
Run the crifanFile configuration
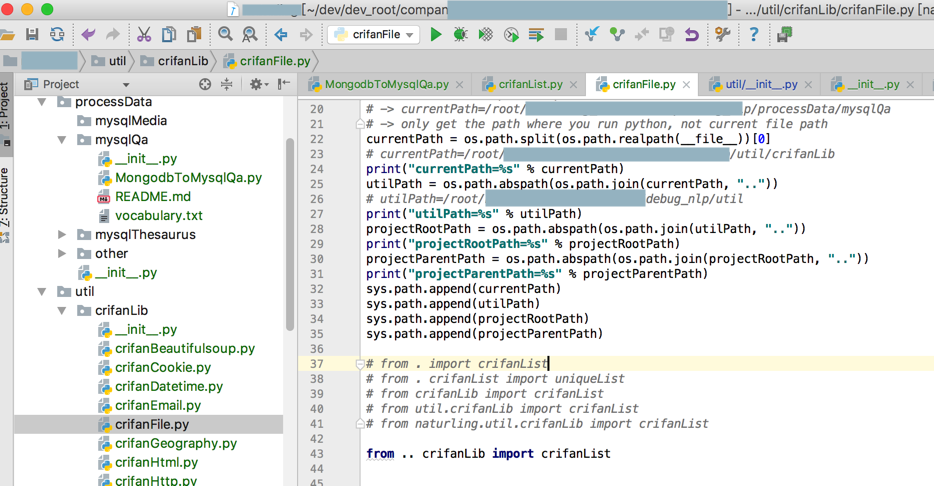point(435,34)
